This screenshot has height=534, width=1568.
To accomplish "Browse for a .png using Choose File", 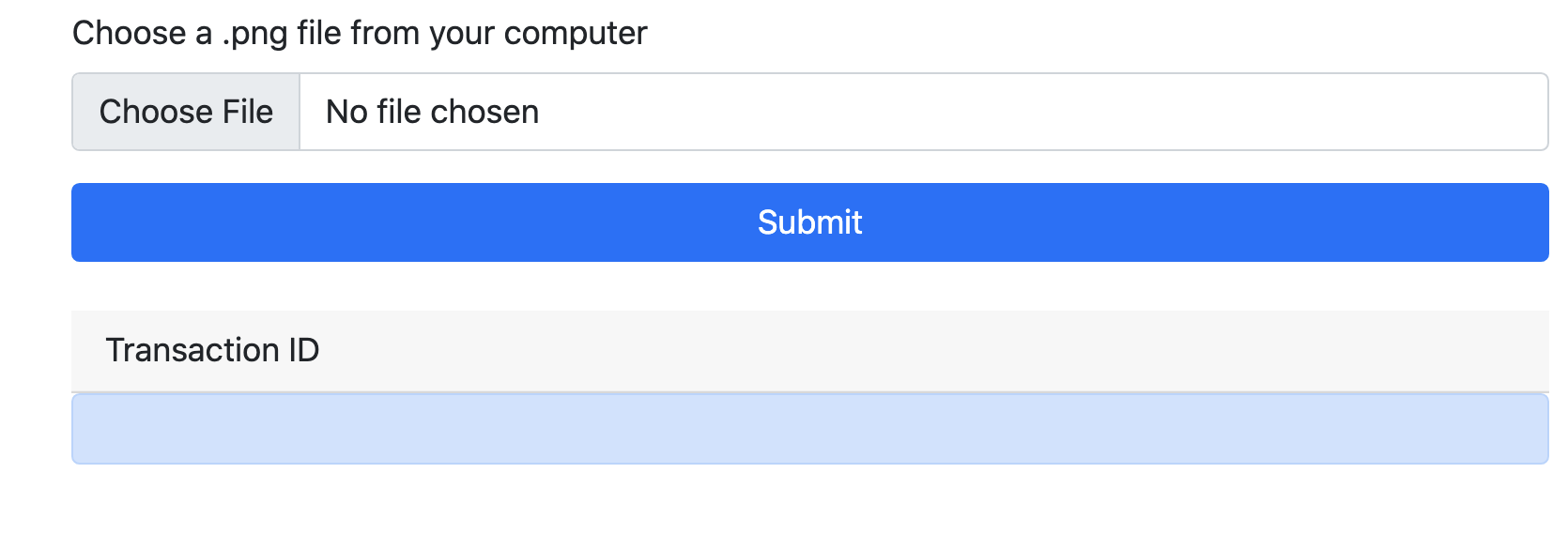I will tap(186, 112).
